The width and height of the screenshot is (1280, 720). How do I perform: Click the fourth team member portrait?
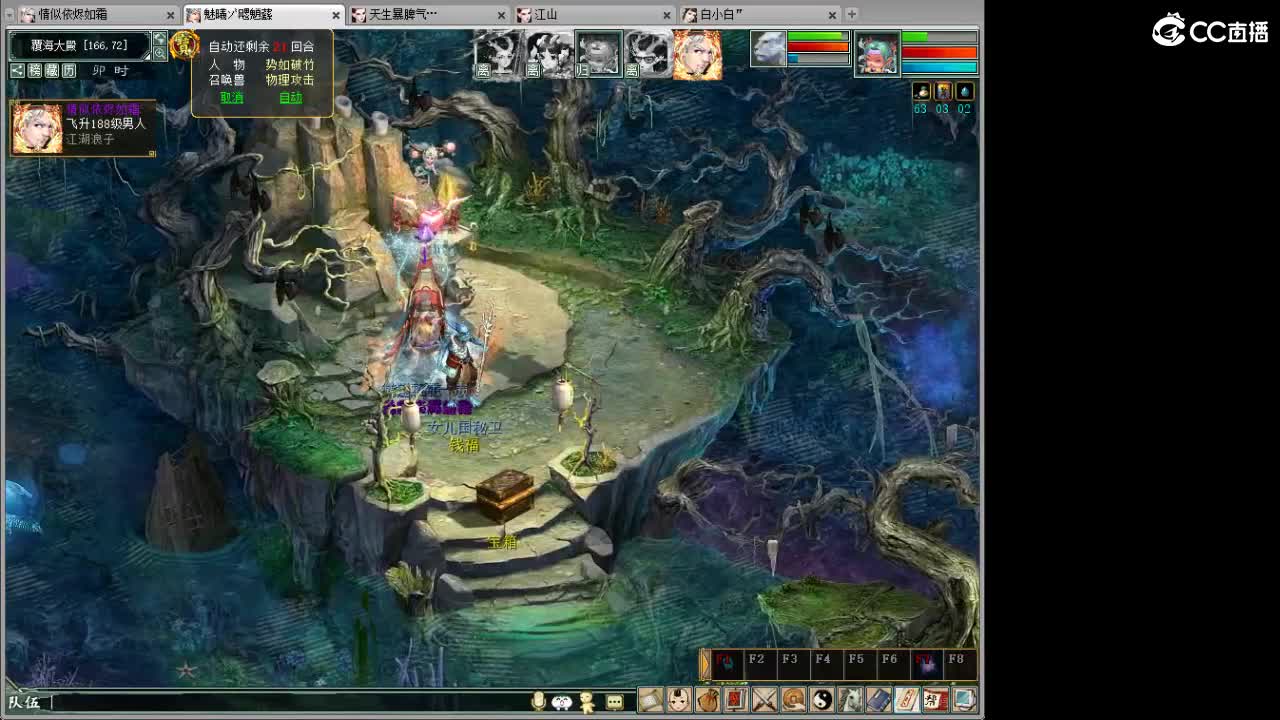pyautogui.click(x=648, y=54)
